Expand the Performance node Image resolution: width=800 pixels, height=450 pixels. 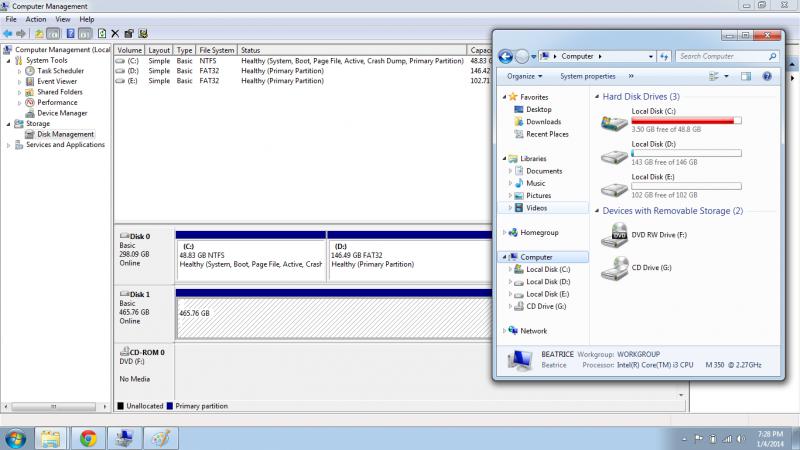coord(19,103)
